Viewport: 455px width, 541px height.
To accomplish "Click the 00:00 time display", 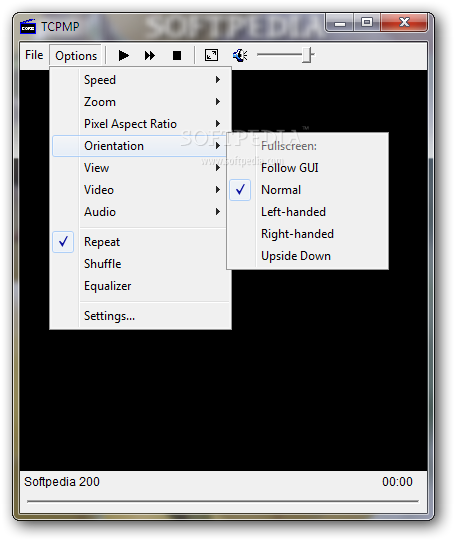I will click(x=397, y=482).
